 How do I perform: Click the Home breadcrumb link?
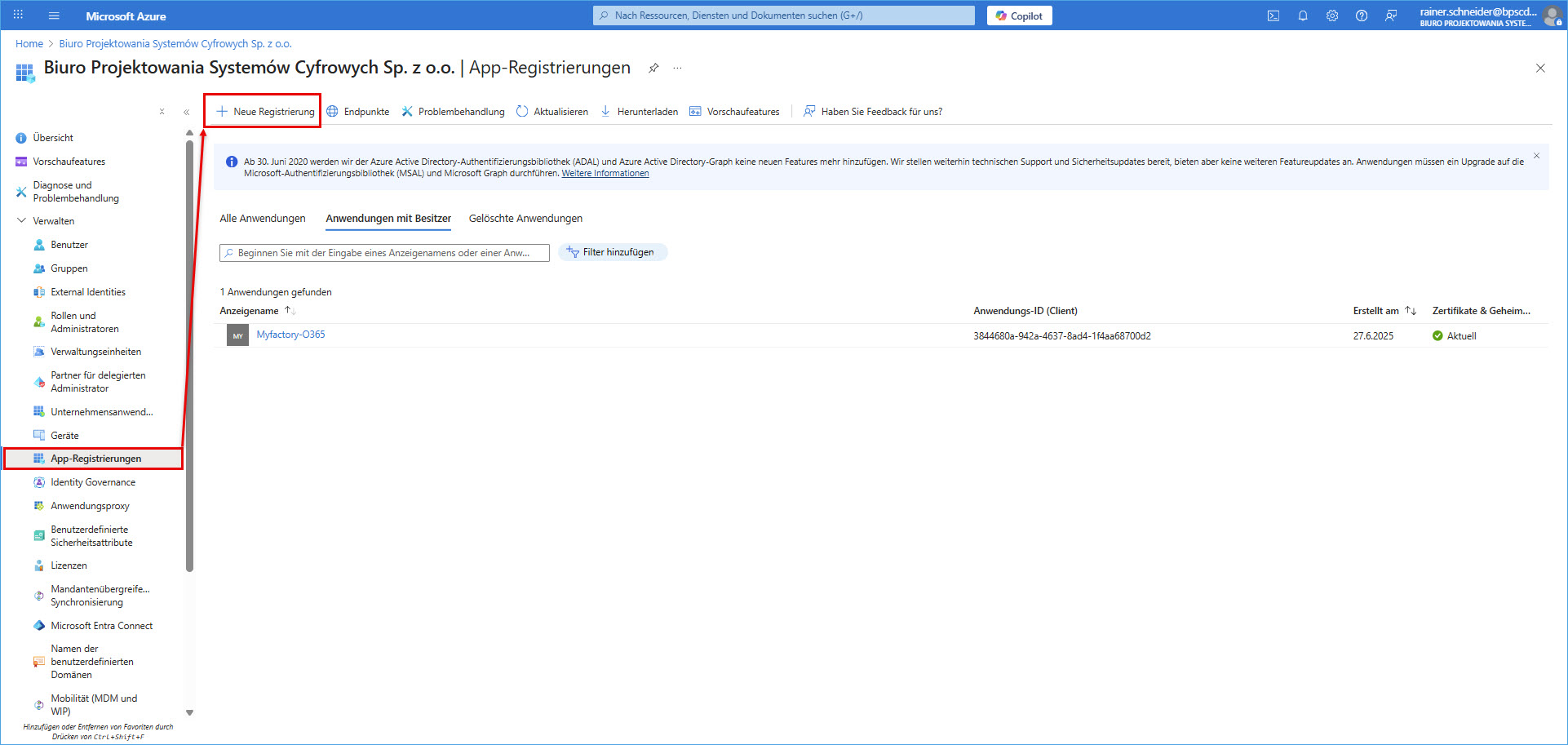tap(29, 44)
